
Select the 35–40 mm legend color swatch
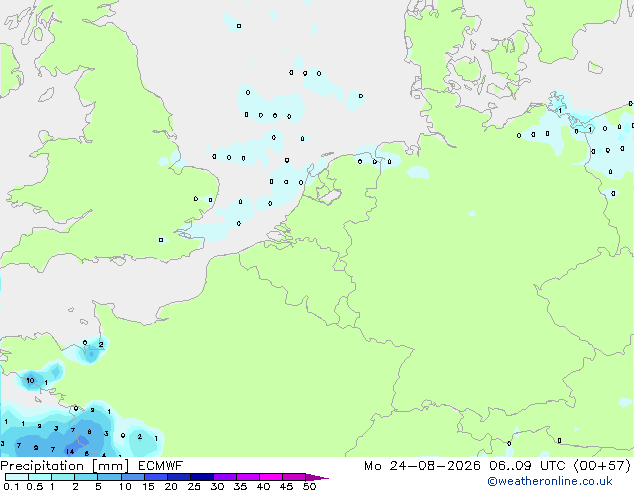[247, 477]
